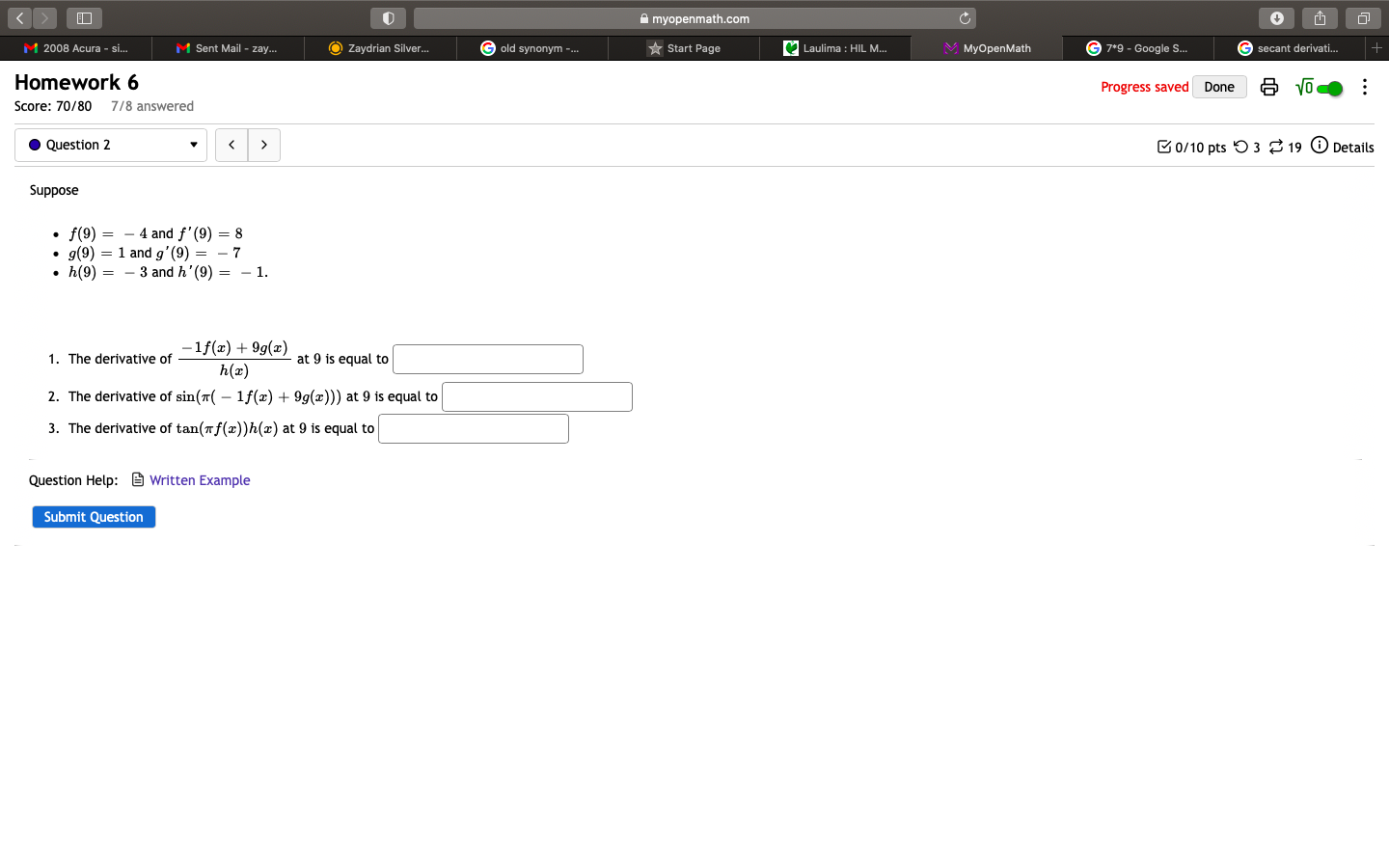The width and height of the screenshot is (1389, 868).
Task: Click the Details info icon
Action: point(1320,146)
